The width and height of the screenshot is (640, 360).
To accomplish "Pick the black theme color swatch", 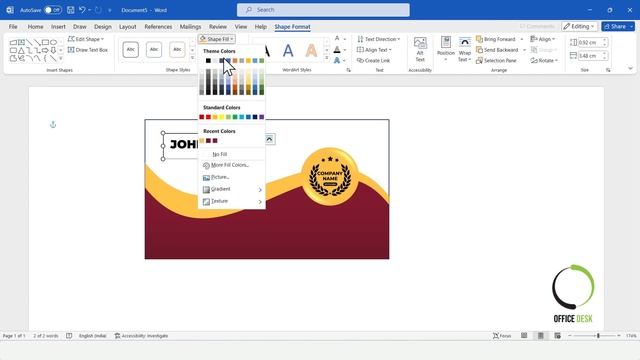I will 208,61.
